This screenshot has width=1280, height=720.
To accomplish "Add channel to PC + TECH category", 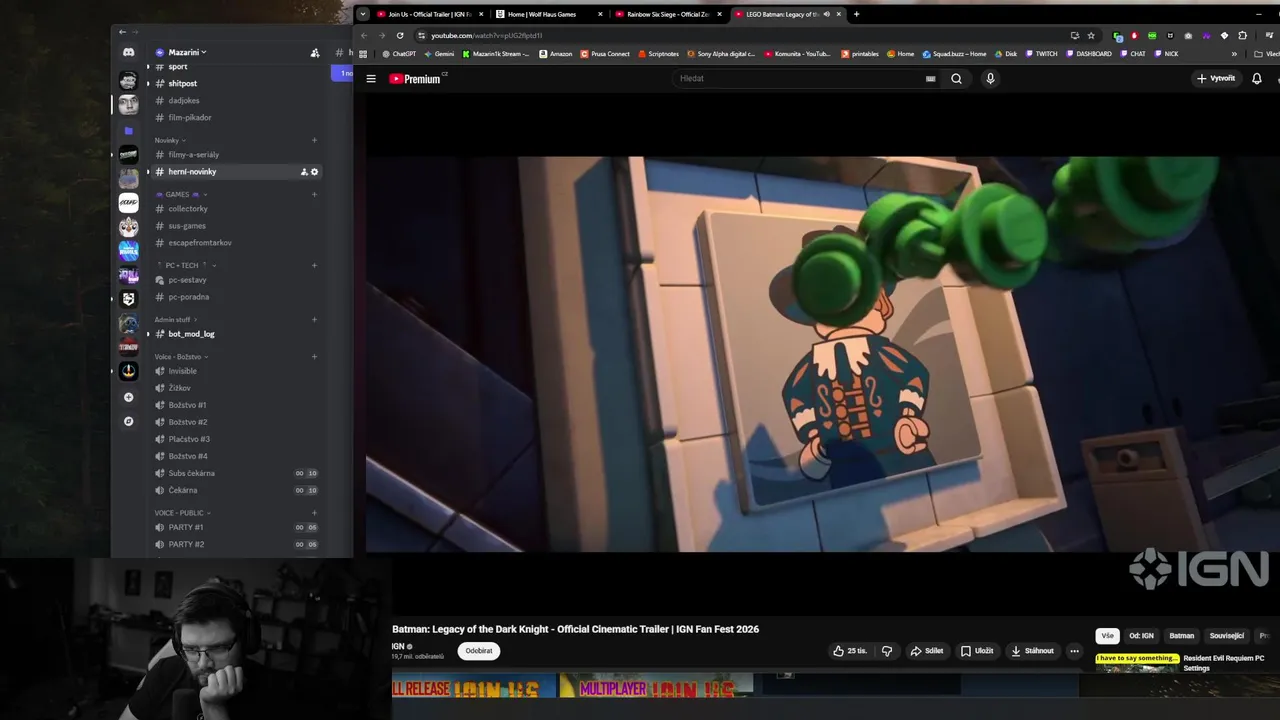I will (314, 265).
